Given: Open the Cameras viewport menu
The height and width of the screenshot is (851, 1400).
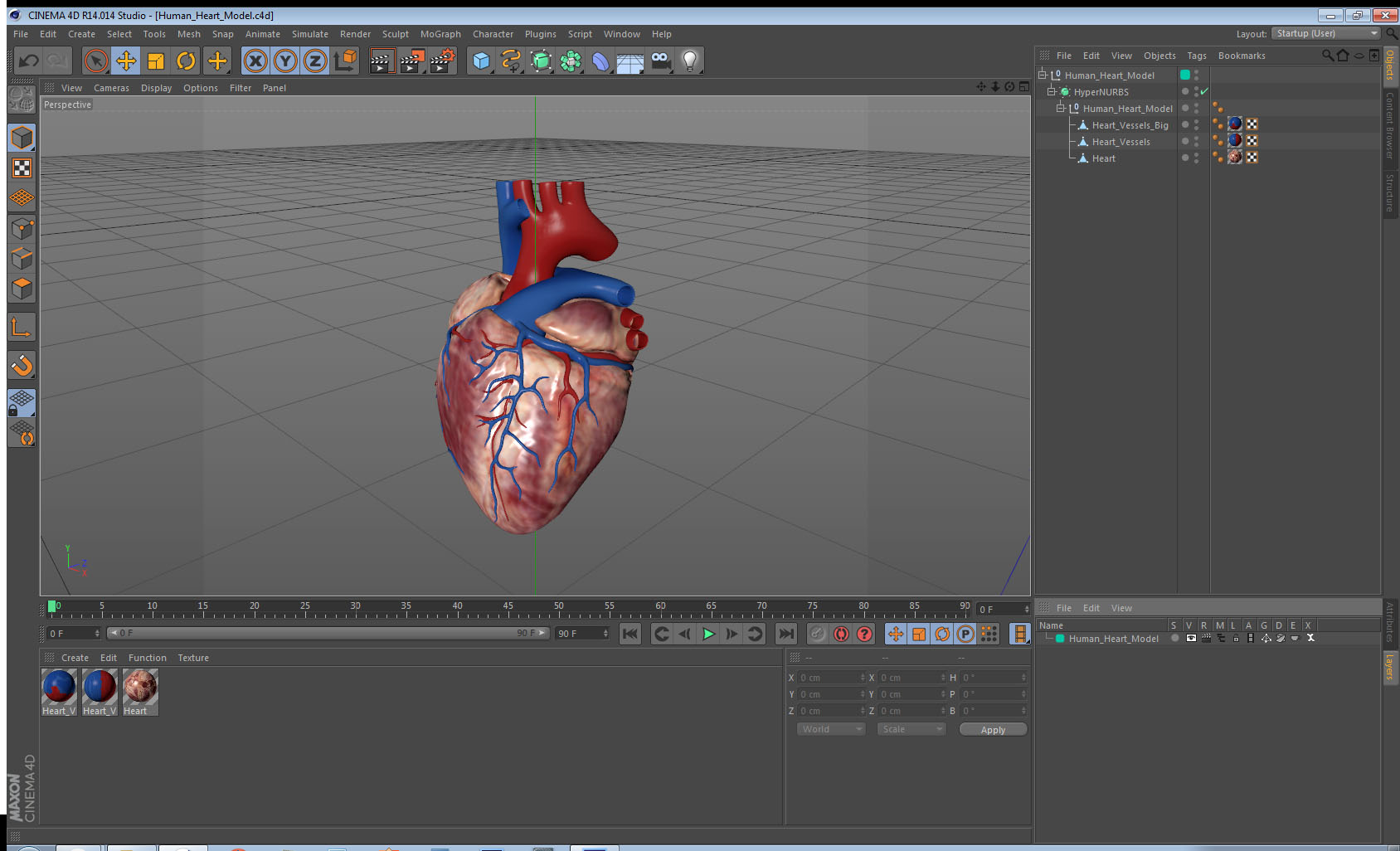Looking at the screenshot, I should [x=111, y=88].
